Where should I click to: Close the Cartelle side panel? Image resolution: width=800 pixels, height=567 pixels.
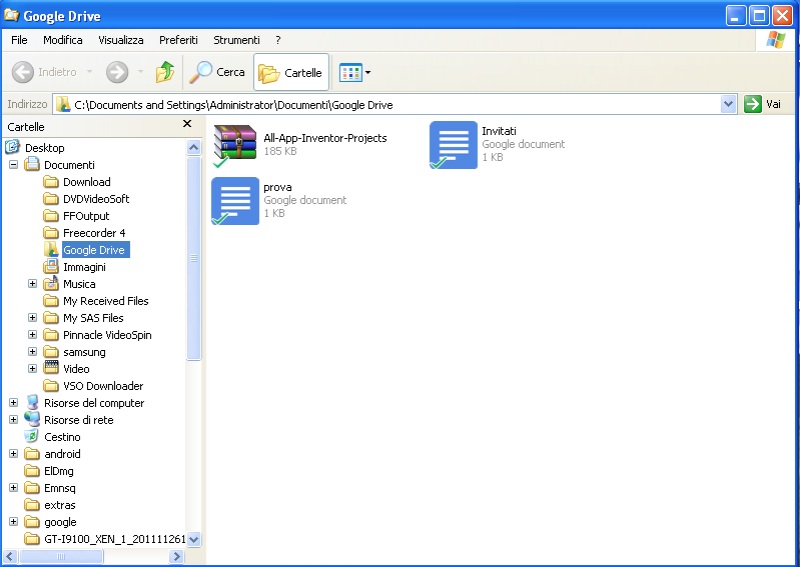click(187, 125)
